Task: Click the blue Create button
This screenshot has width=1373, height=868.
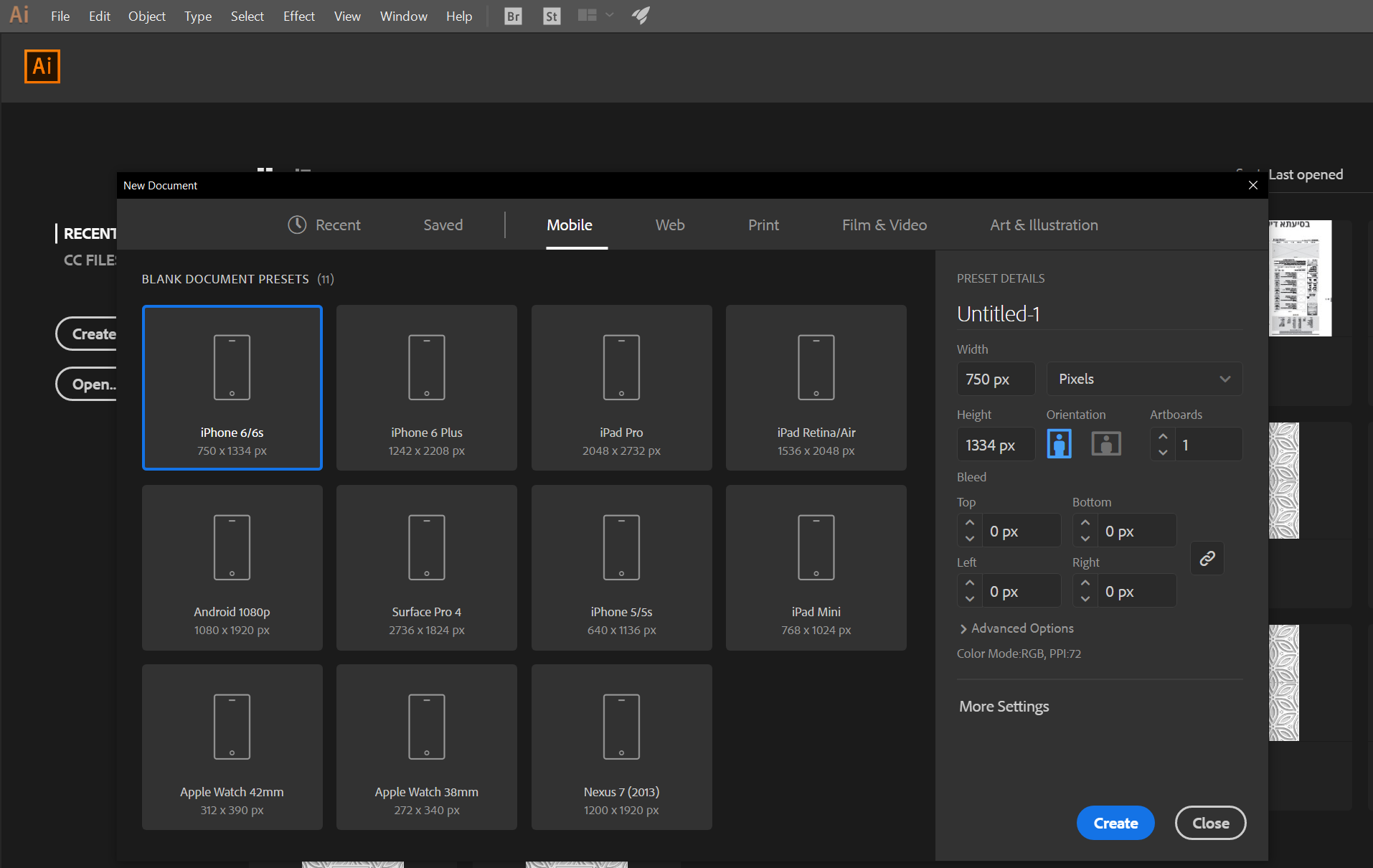Action: tap(1115, 823)
